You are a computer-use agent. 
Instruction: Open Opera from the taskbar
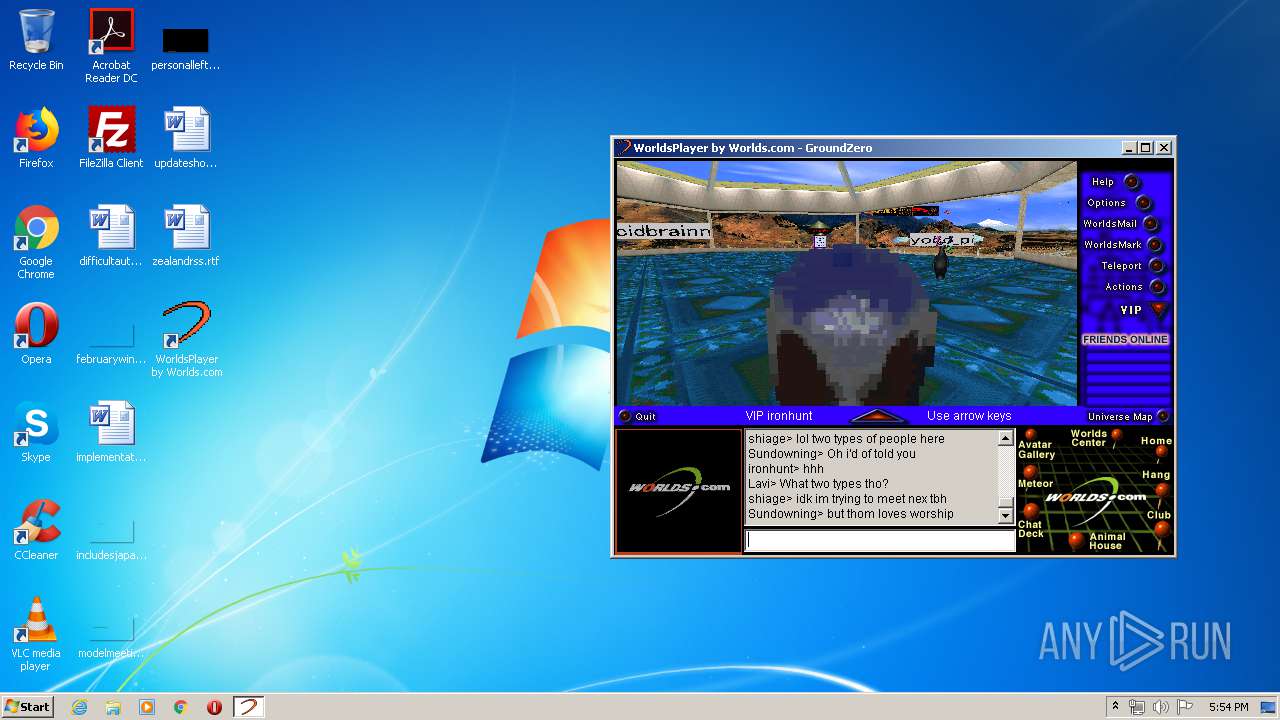pos(214,707)
